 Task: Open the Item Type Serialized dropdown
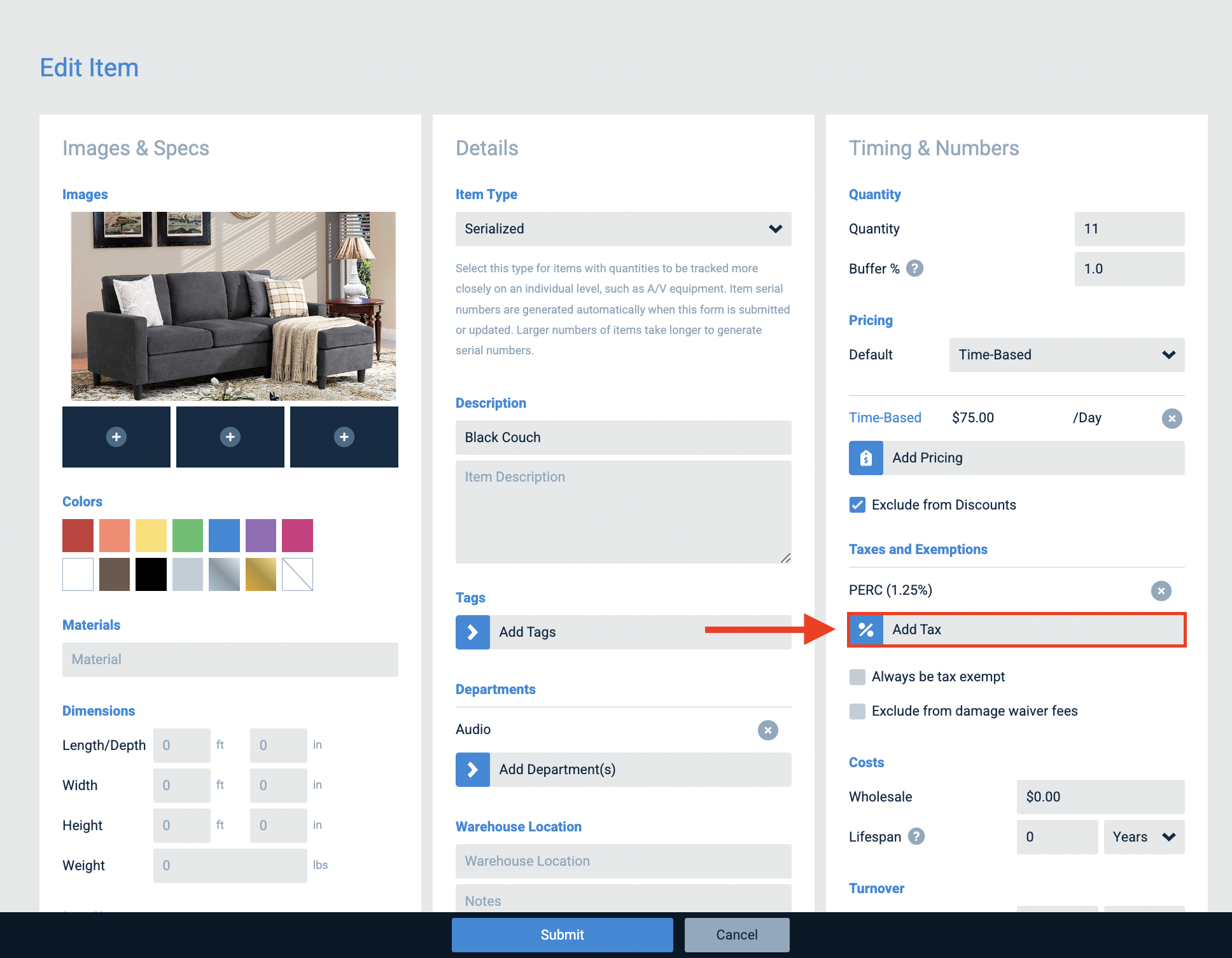[624, 229]
